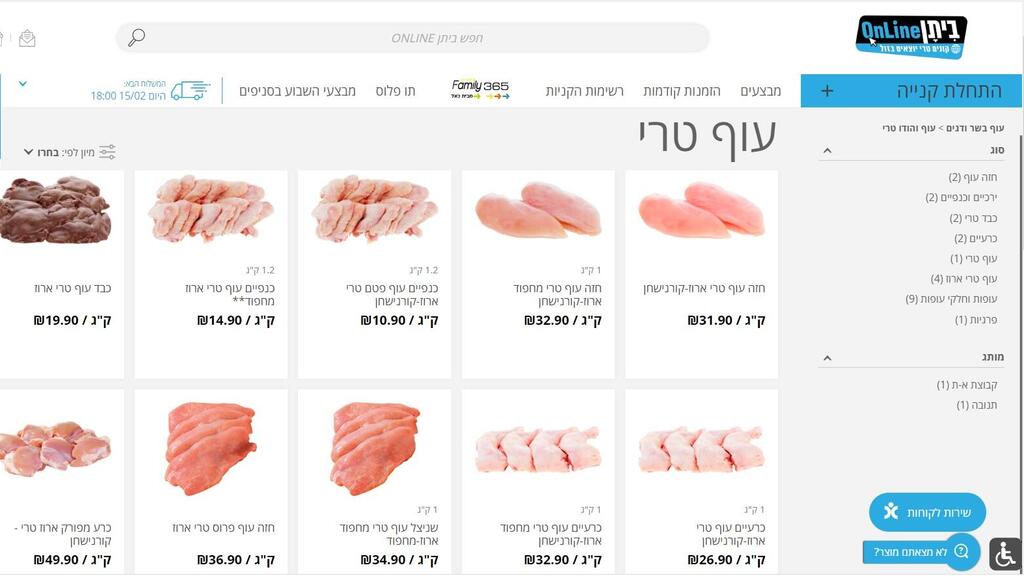Screen dimensions: 1024x576
Task: Open the מיון לפי sort dropdown
Action: pos(59,152)
